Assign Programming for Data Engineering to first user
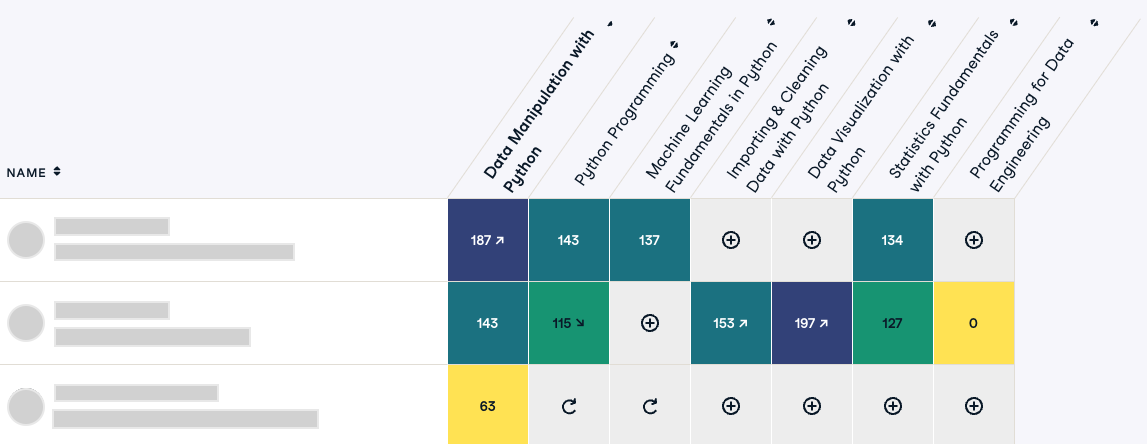This screenshot has height=444, width=1147. tap(974, 240)
